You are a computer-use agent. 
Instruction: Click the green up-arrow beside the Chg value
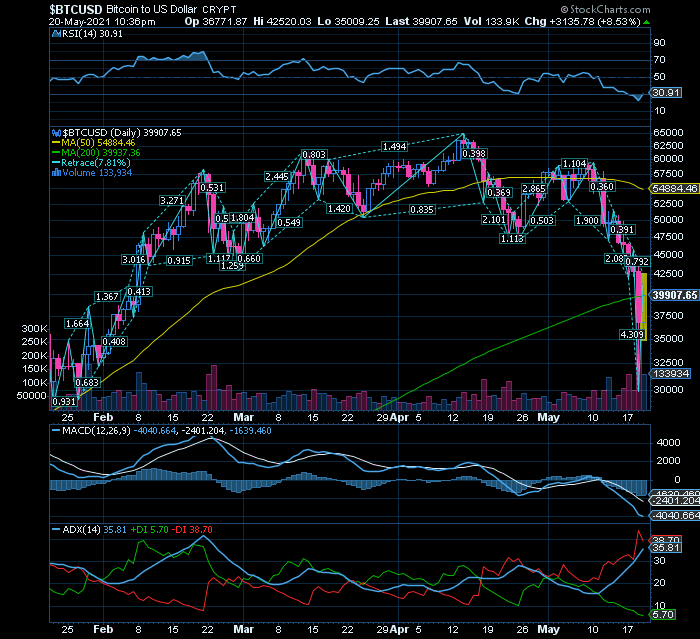[x=646, y=22]
